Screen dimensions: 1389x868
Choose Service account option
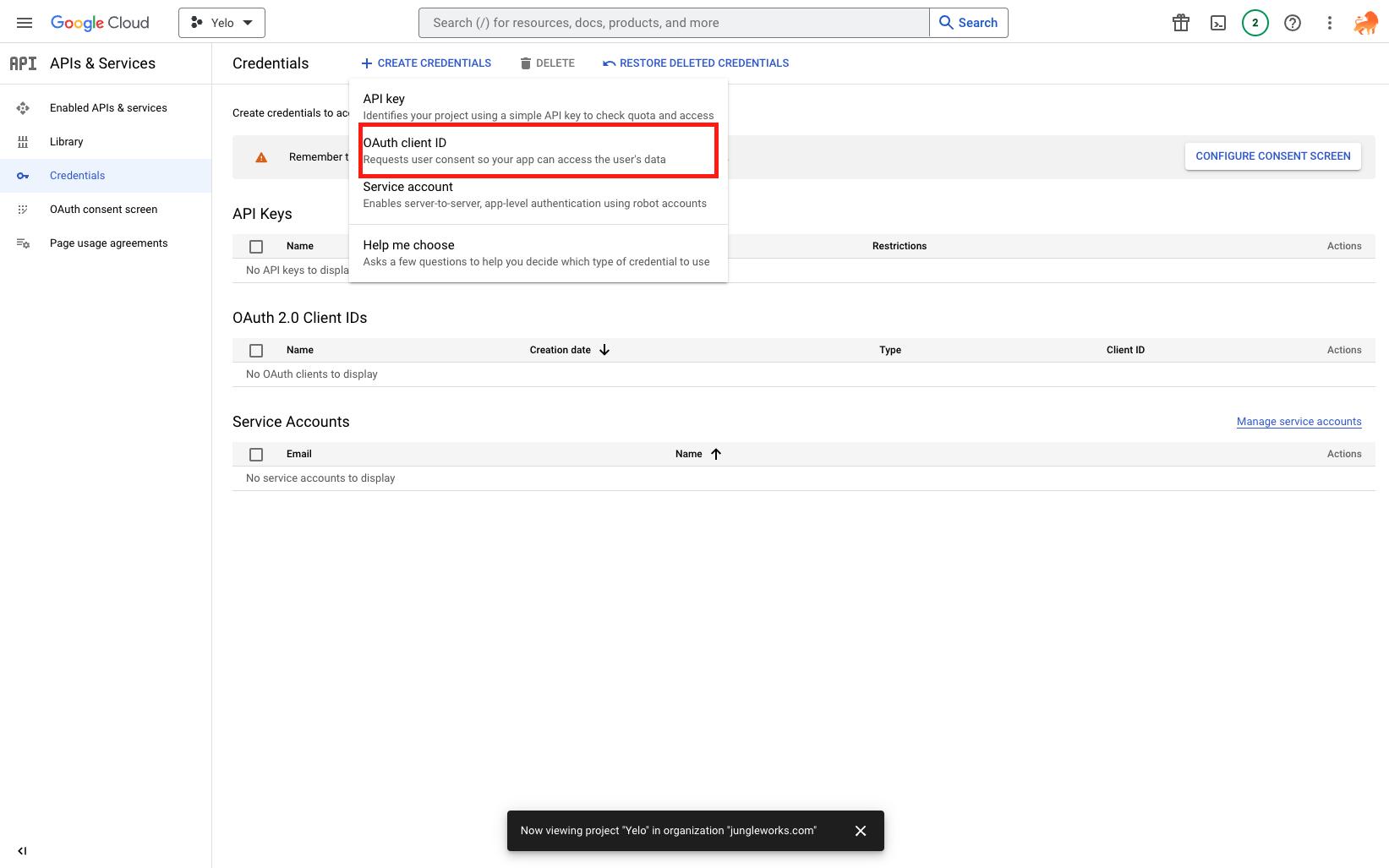click(539, 194)
